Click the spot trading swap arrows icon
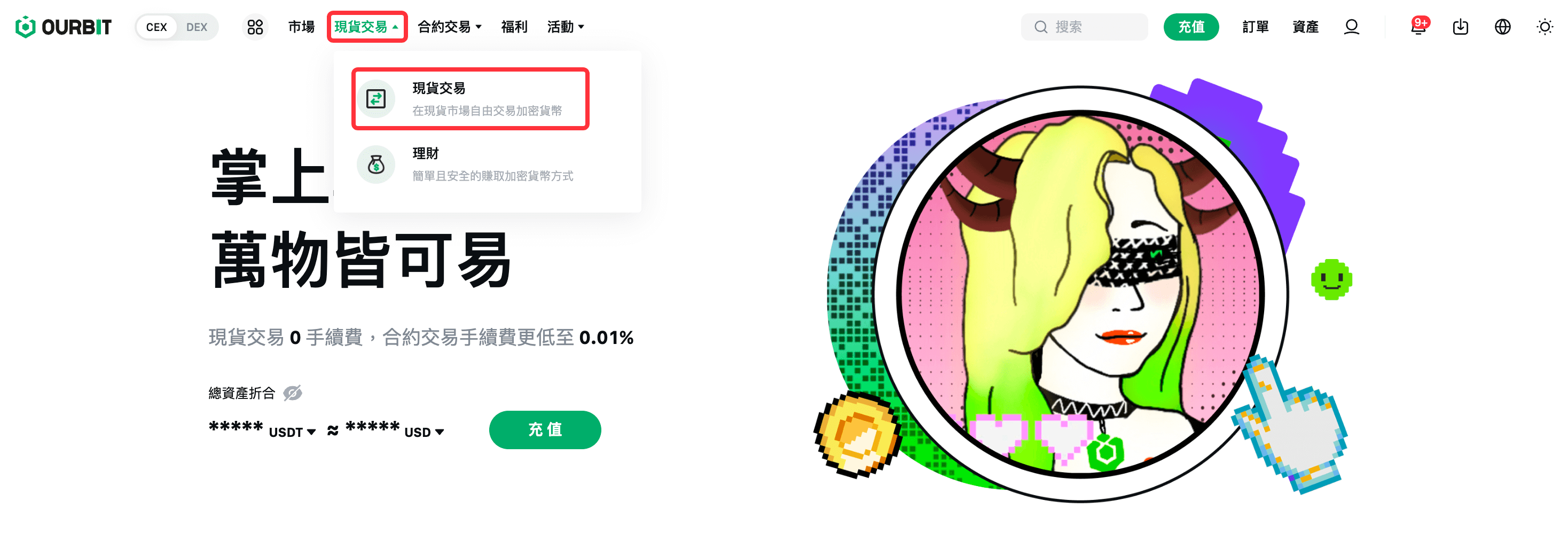Screen dimensions: 1568x548 pyautogui.click(x=375, y=99)
